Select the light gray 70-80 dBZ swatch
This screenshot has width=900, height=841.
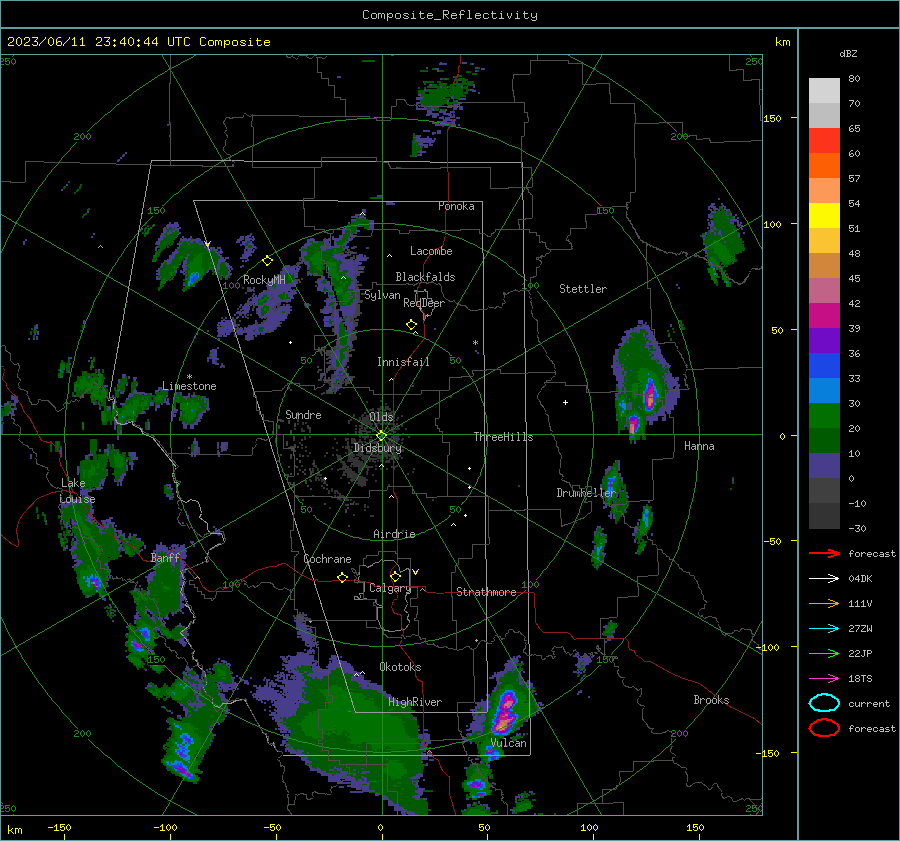(824, 90)
